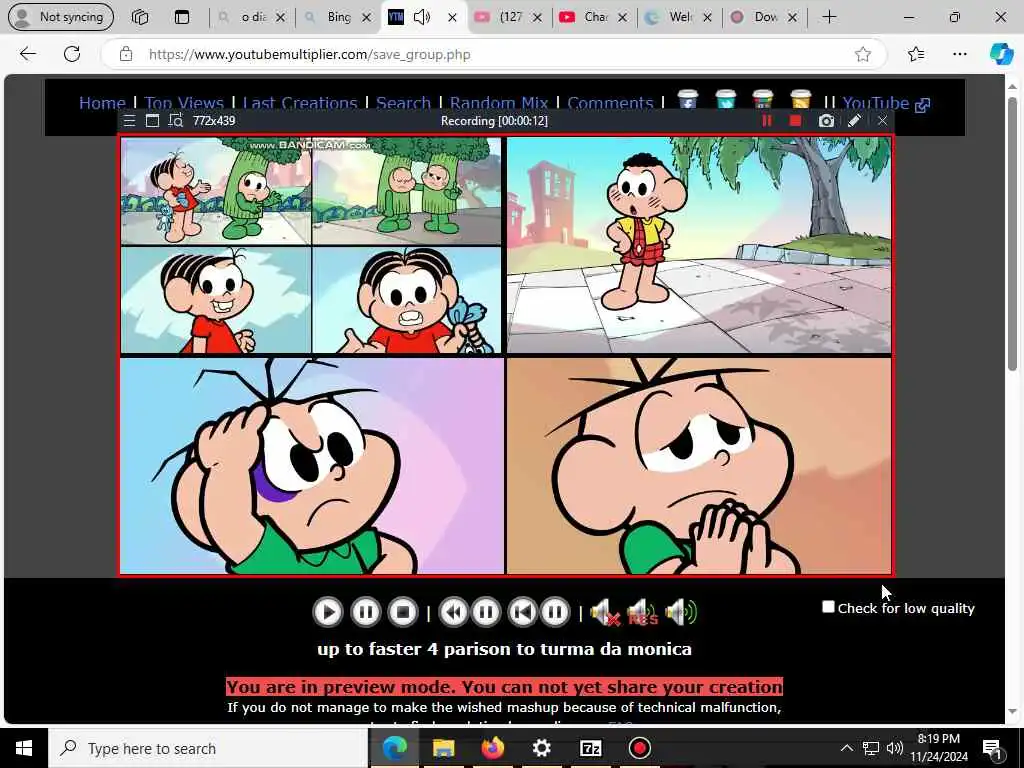Click the 'Res' speaker volume reset icon
The width and height of the screenshot is (1024, 768).
642,613
